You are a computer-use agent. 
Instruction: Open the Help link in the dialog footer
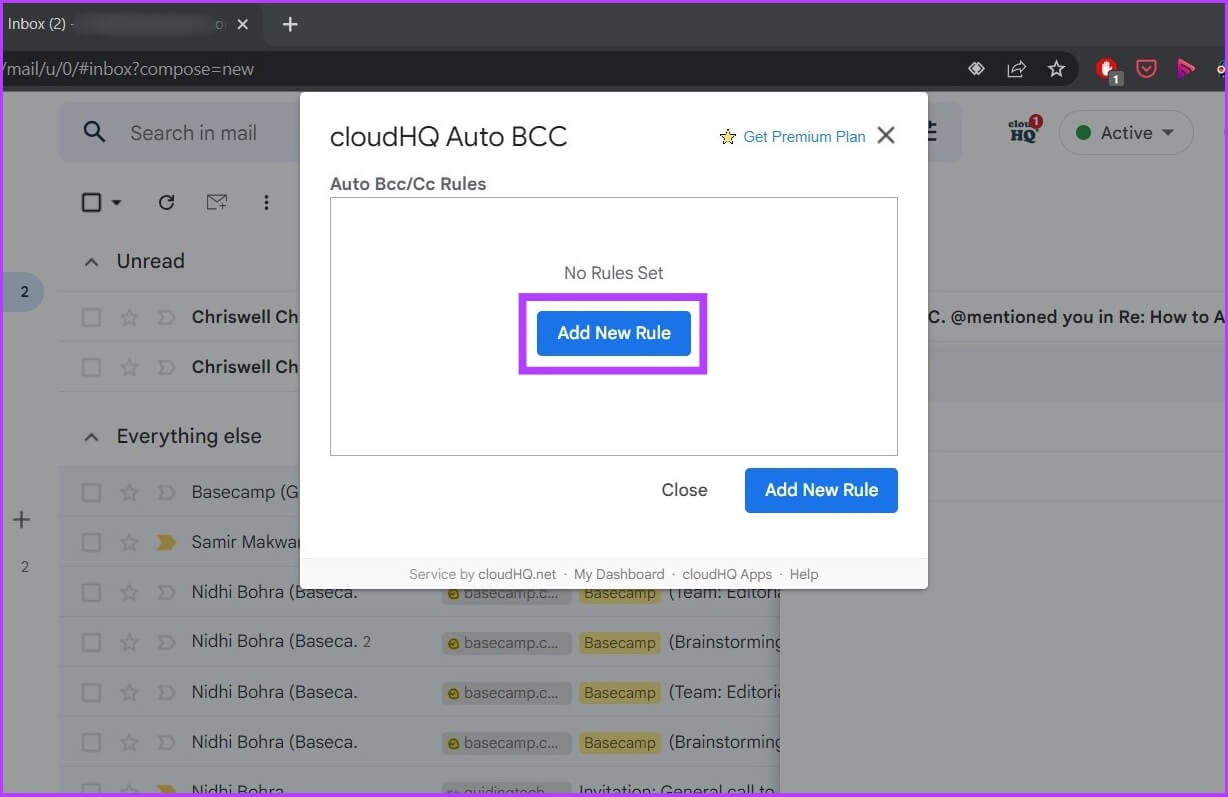tap(804, 574)
